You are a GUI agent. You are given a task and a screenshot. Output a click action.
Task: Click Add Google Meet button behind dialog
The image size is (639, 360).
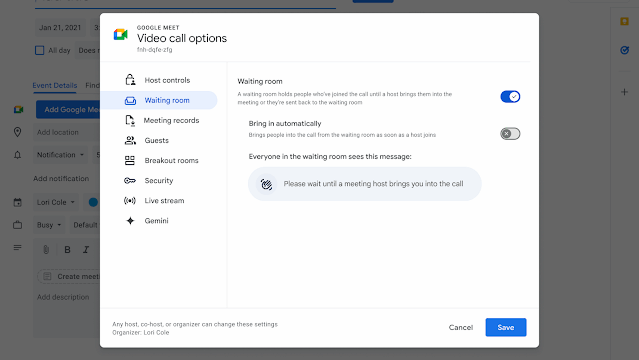click(68, 110)
